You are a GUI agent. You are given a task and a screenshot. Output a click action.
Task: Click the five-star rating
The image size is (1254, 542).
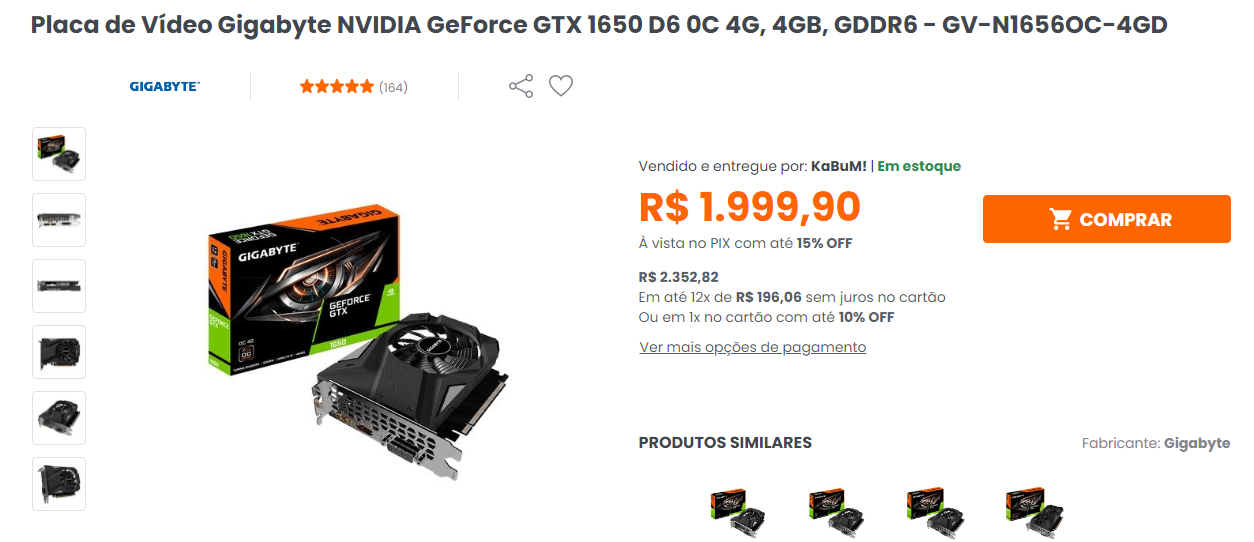click(x=337, y=87)
